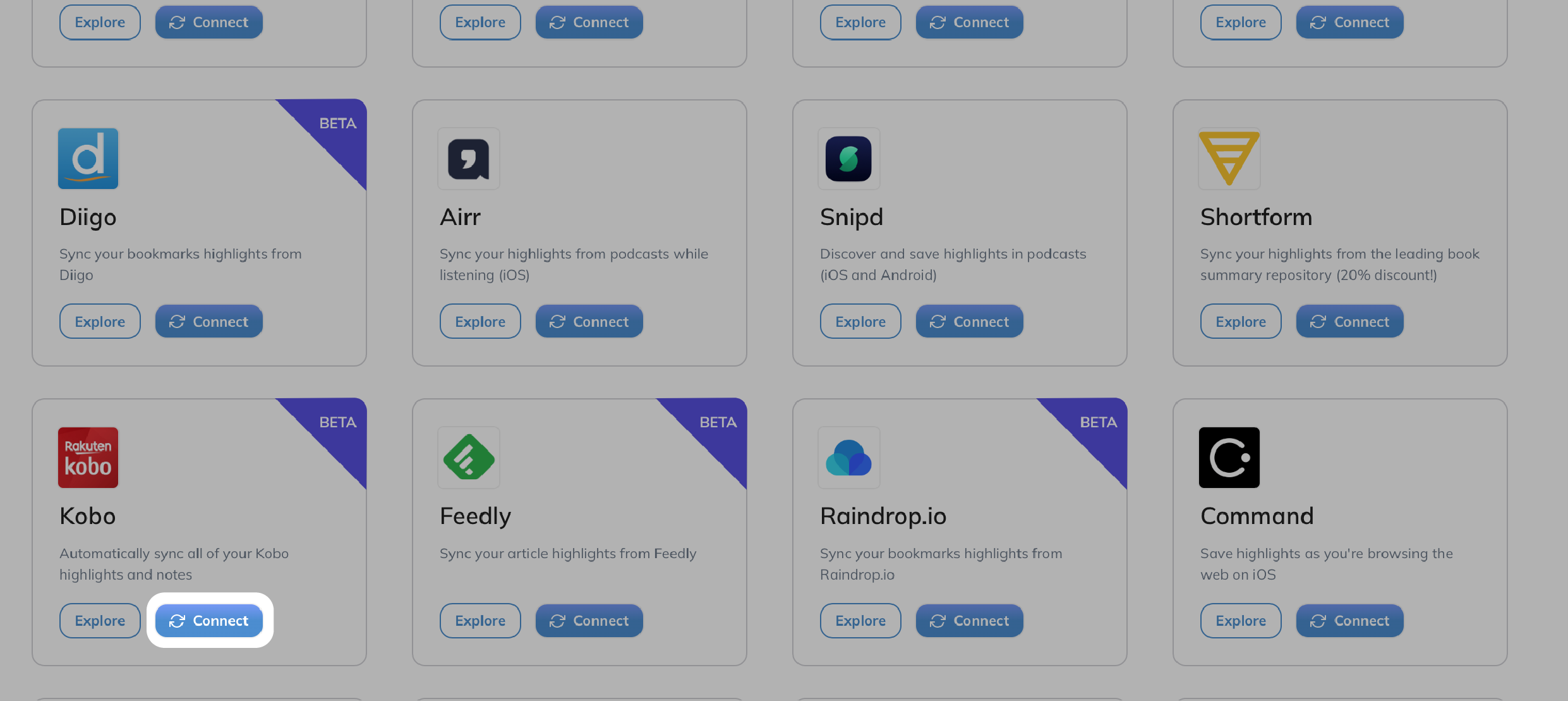
Task: Explore the Snipd integration
Action: pos(860,321)
